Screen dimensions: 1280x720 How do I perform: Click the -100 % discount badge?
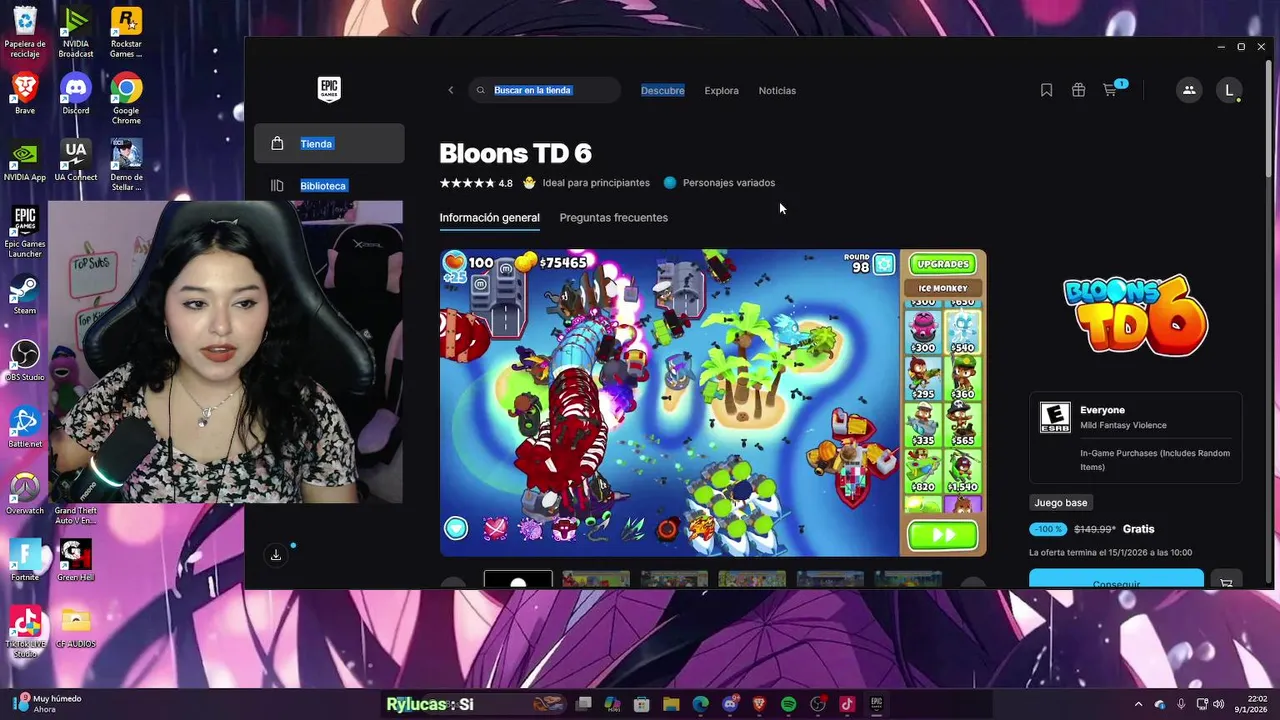1047,529
